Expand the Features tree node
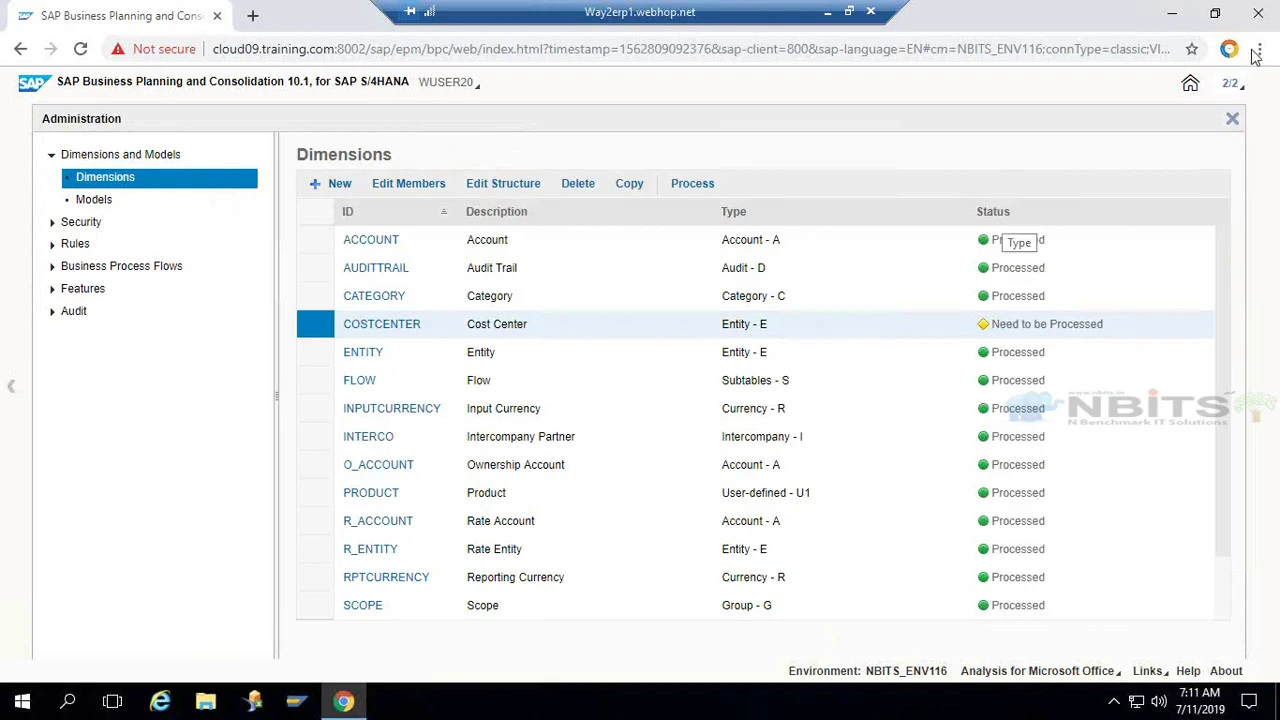Image resolution: width=1280 pixels, height=720 pixels. (52, 289)
